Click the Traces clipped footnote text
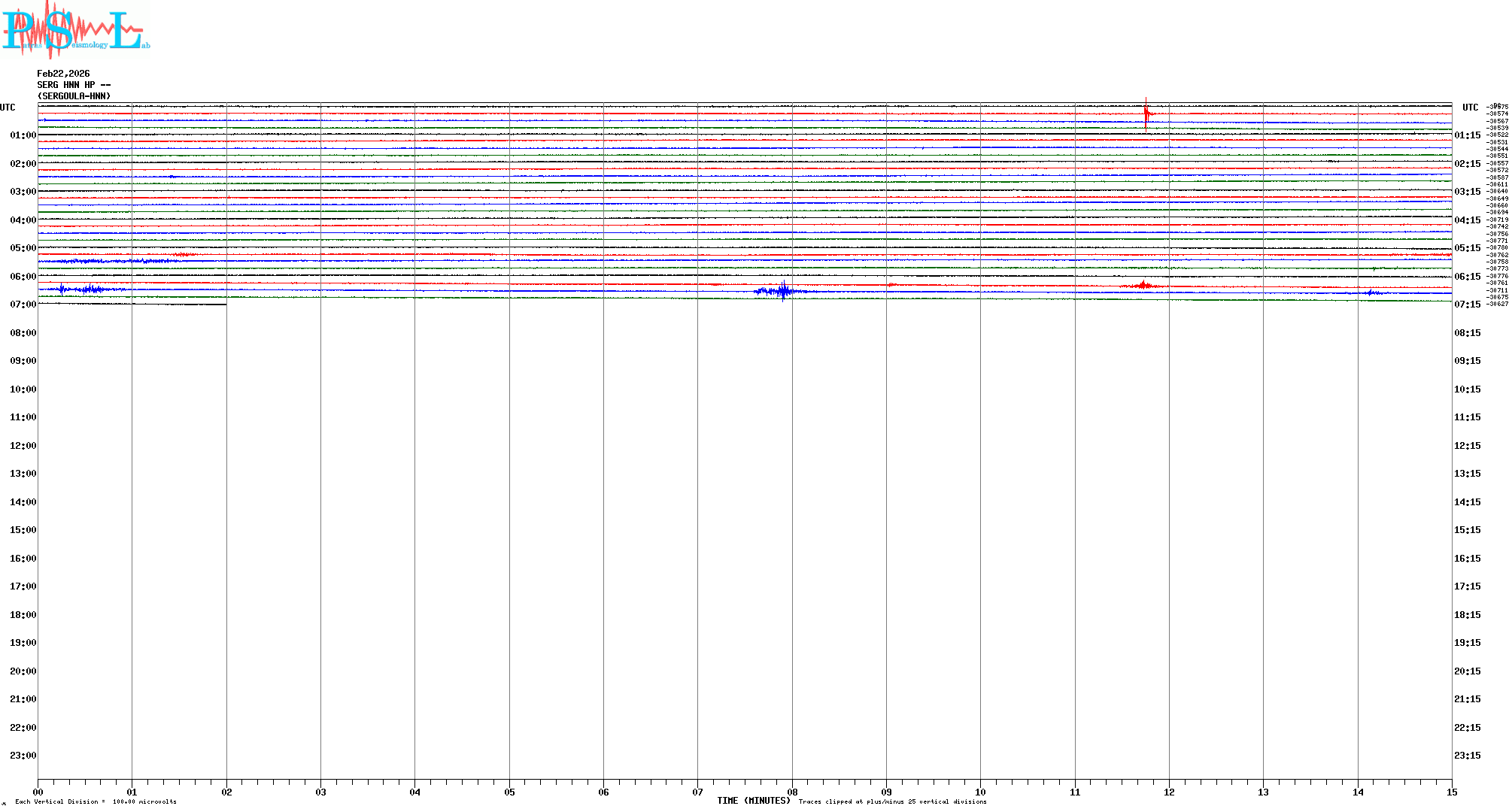The image size is (1512, 812). coord(892,801)
